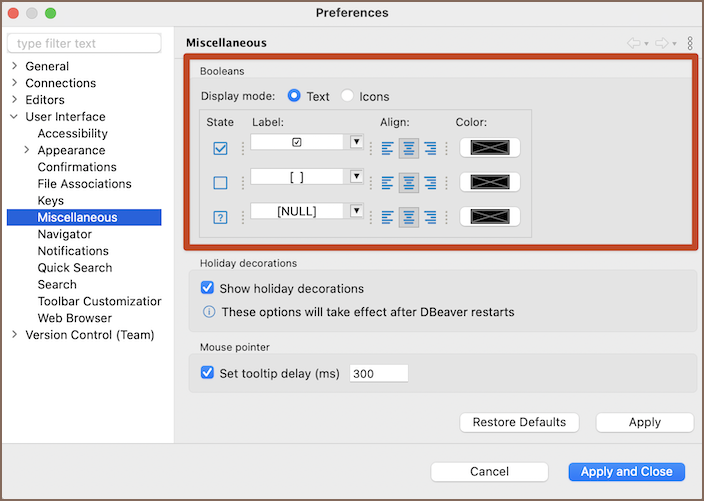The height and width of the screenshot is (501, 704).
Task: Open the label dropdown for NULL state
Action: pos(356,211)
